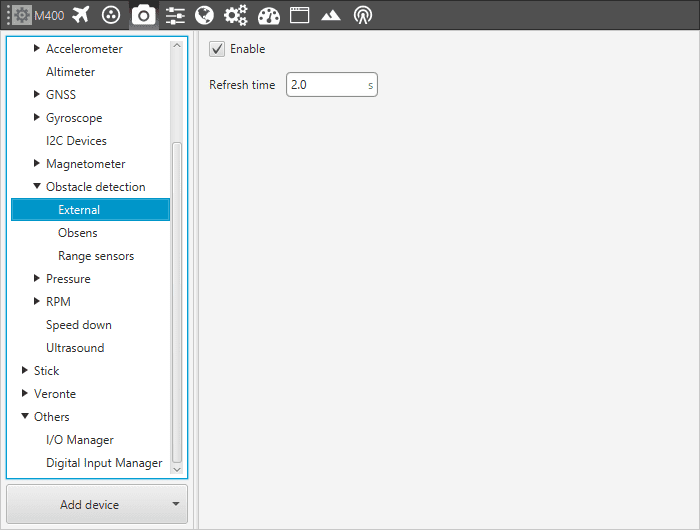Click the airplane vehicle icon

point(81,15)
